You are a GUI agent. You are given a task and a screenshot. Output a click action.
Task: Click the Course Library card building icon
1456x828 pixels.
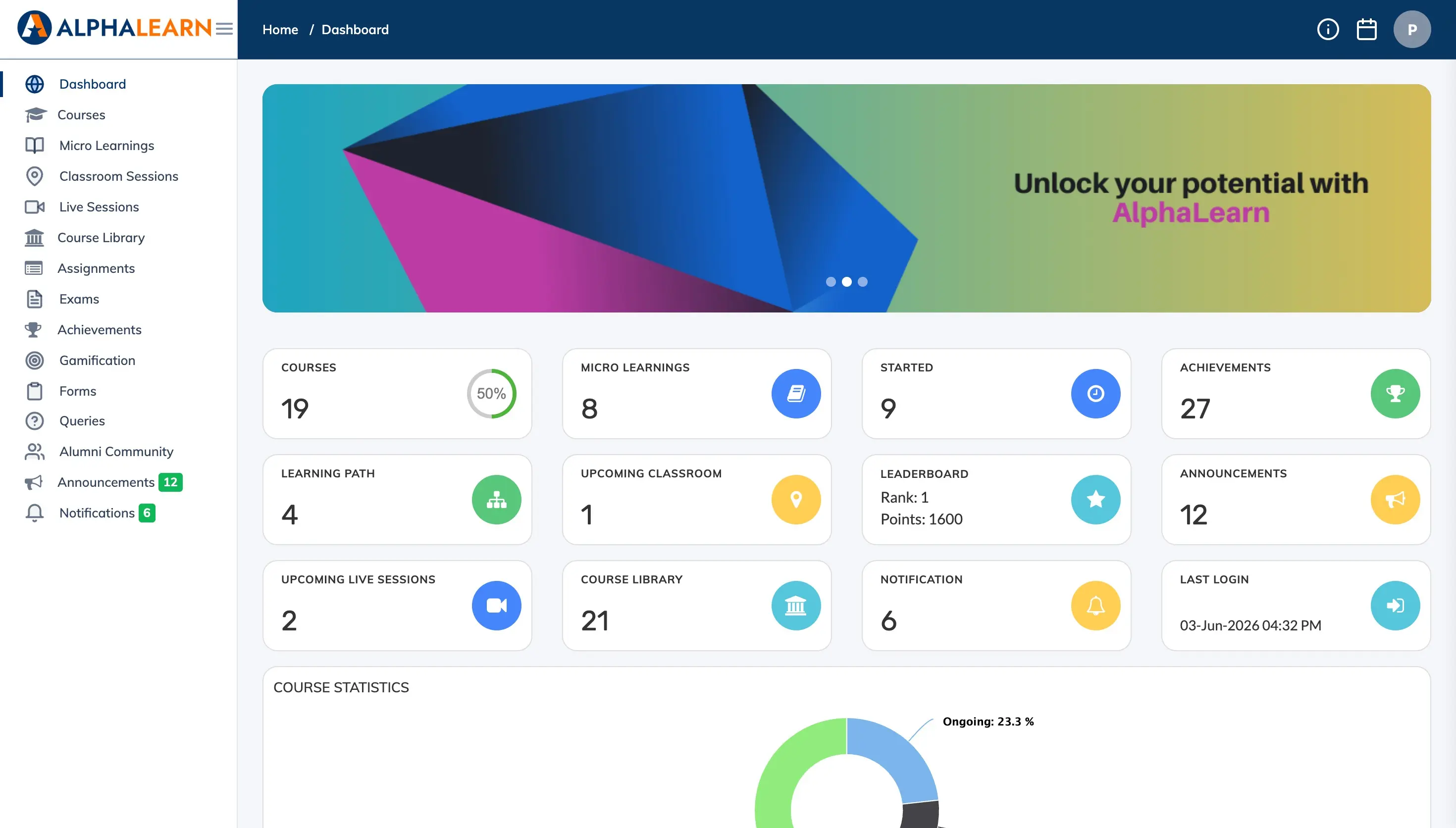[796, 606]
